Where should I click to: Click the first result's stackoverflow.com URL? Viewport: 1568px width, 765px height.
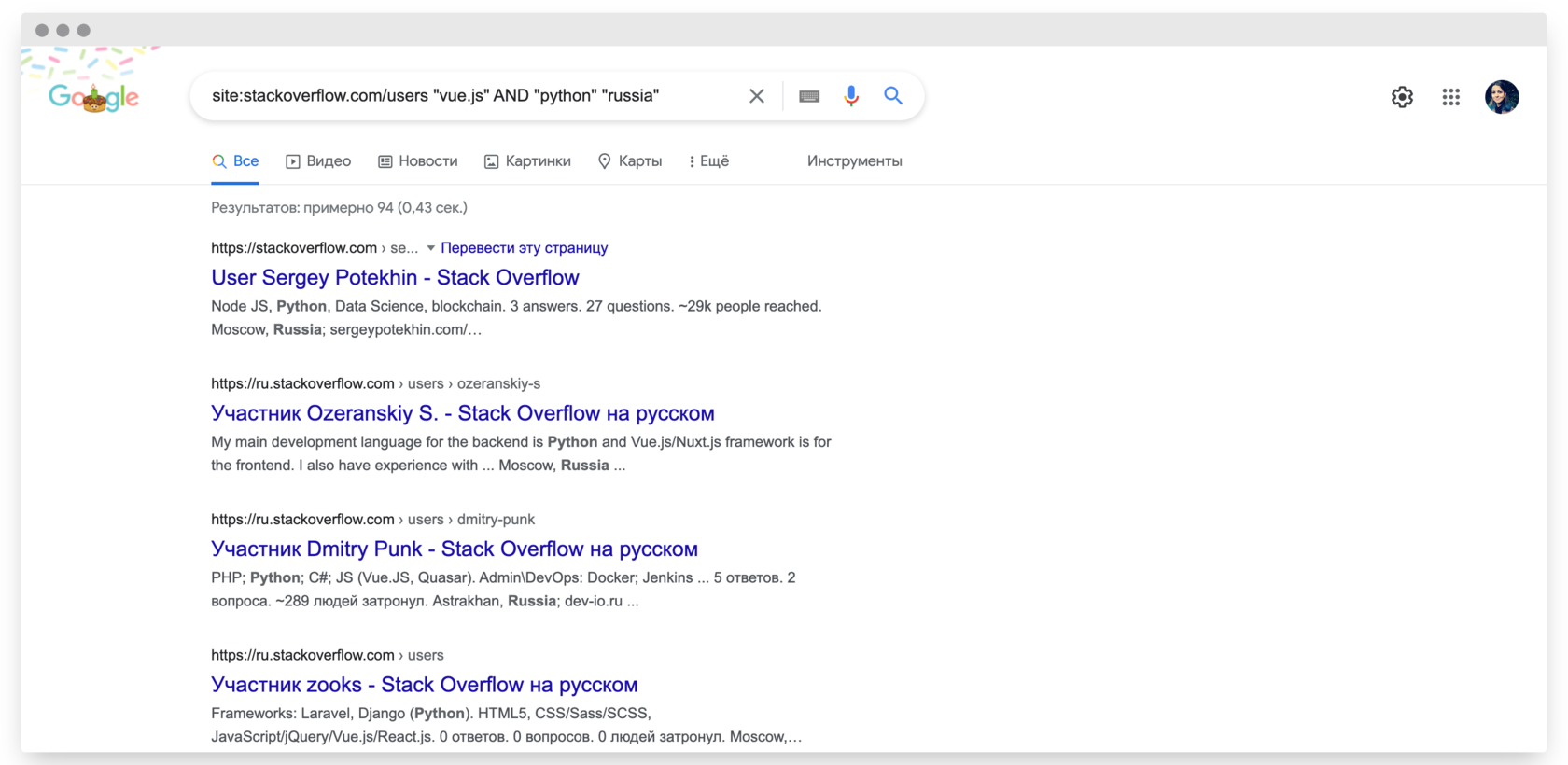coord(315,248)
